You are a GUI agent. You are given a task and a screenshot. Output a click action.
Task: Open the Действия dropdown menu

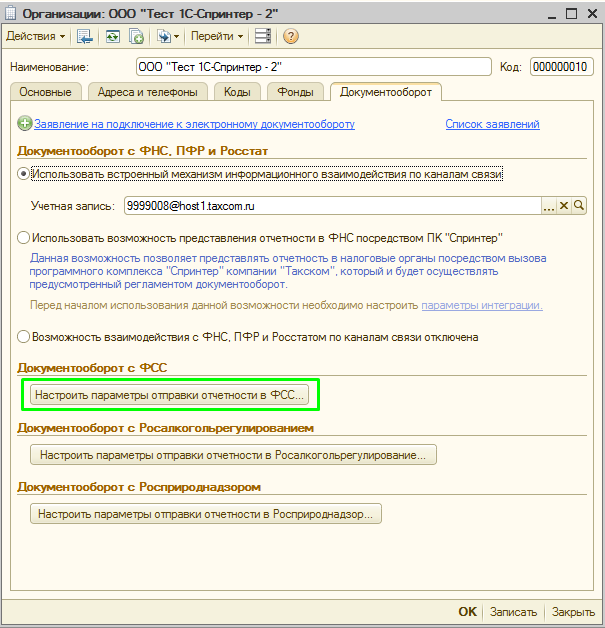tap(35, 36)
